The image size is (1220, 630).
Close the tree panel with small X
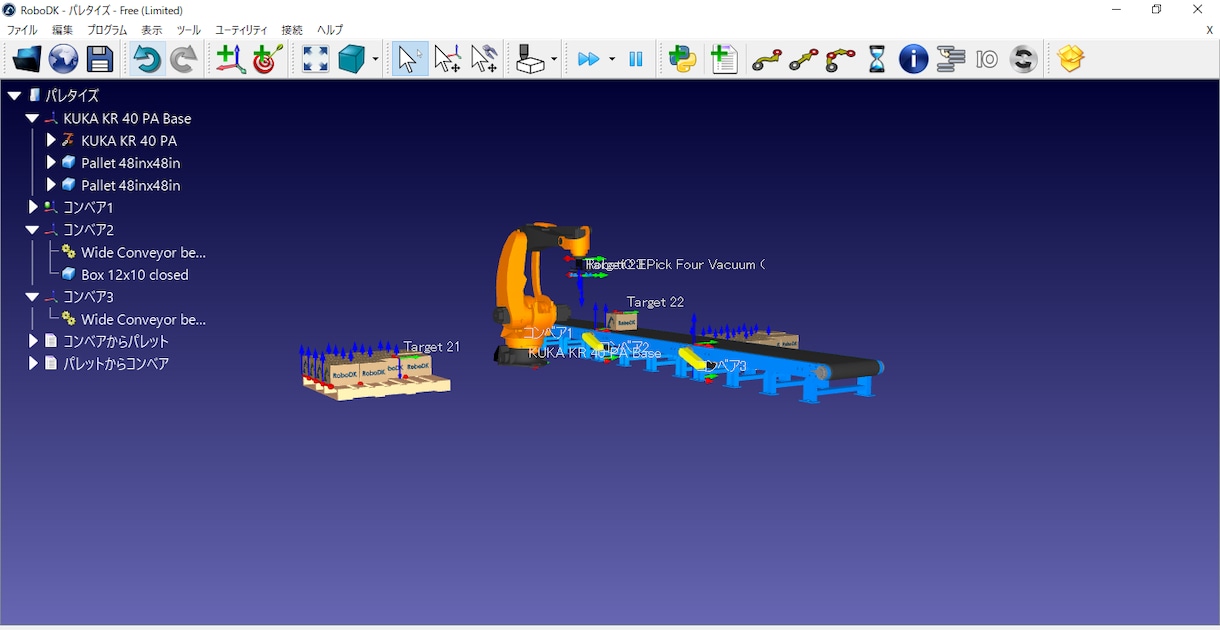tap(1209, 30)
